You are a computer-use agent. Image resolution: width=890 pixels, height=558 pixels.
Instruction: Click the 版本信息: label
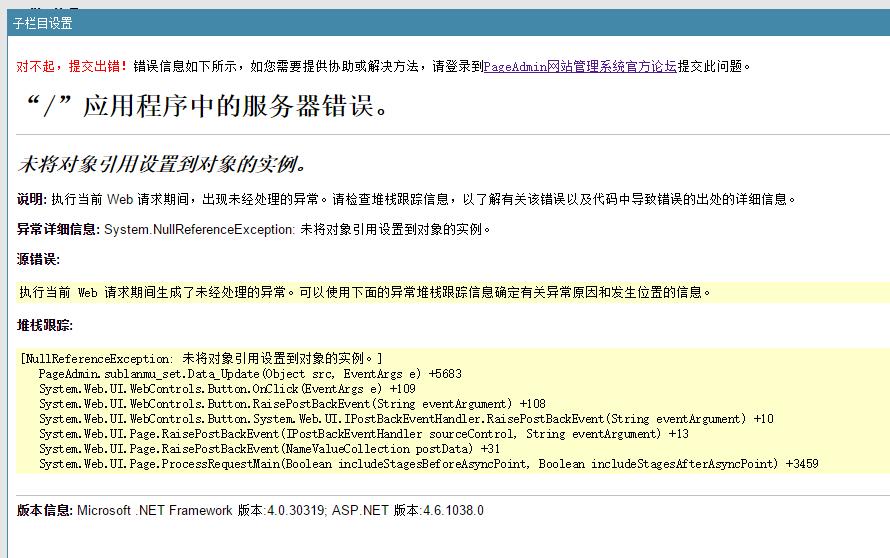45,511
